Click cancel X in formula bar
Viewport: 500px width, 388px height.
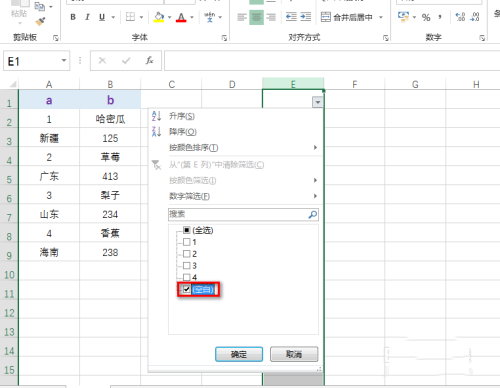click(x=102, y=61)
